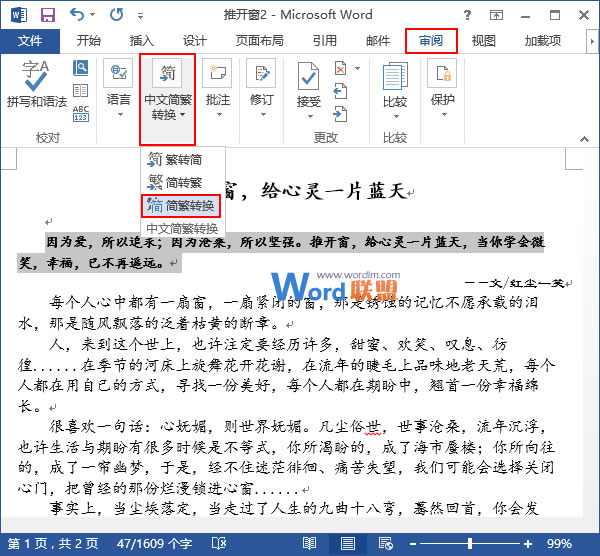The image size is (600, 556).
Task: Switch to Web Layout view
Action: (x=386, y=543)
